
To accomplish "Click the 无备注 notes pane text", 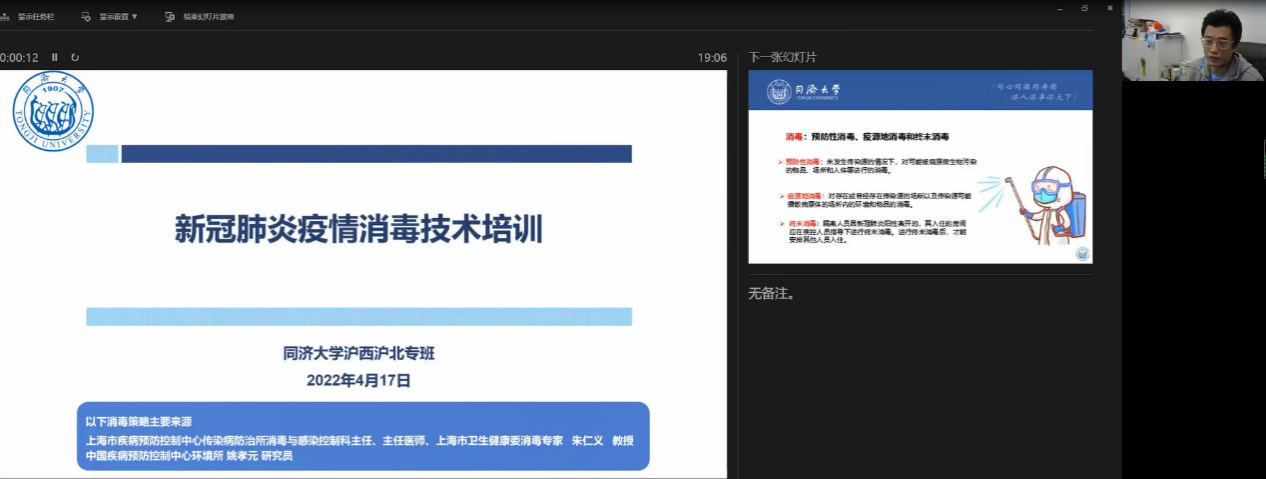I will tap(771, 294).
